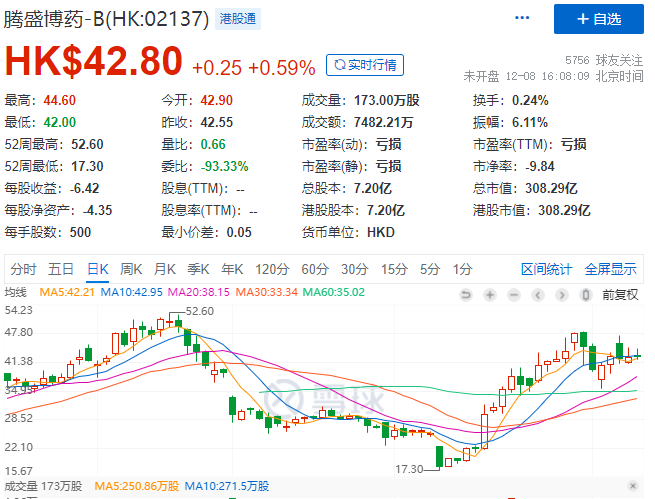This screenshot has height=499, width=655.
Task: Click the 总市值 value 308.29亿
Action: click(551, 188)
